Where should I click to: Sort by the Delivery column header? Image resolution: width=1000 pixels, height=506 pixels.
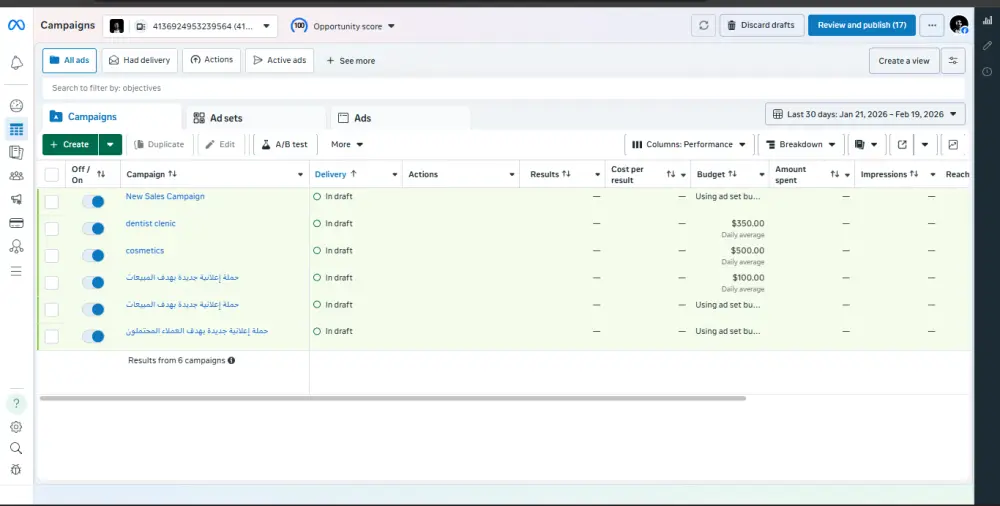(x=335, y=174)
